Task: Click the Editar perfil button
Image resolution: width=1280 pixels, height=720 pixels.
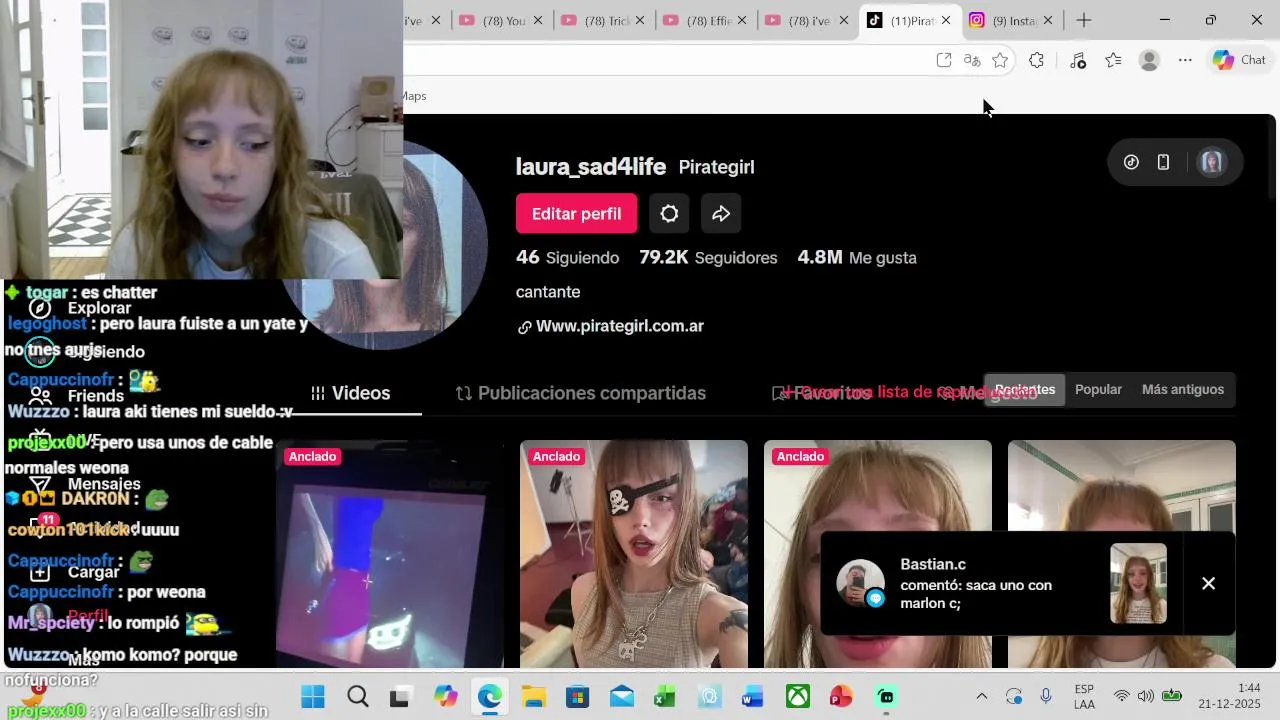Action: (576, 213)
